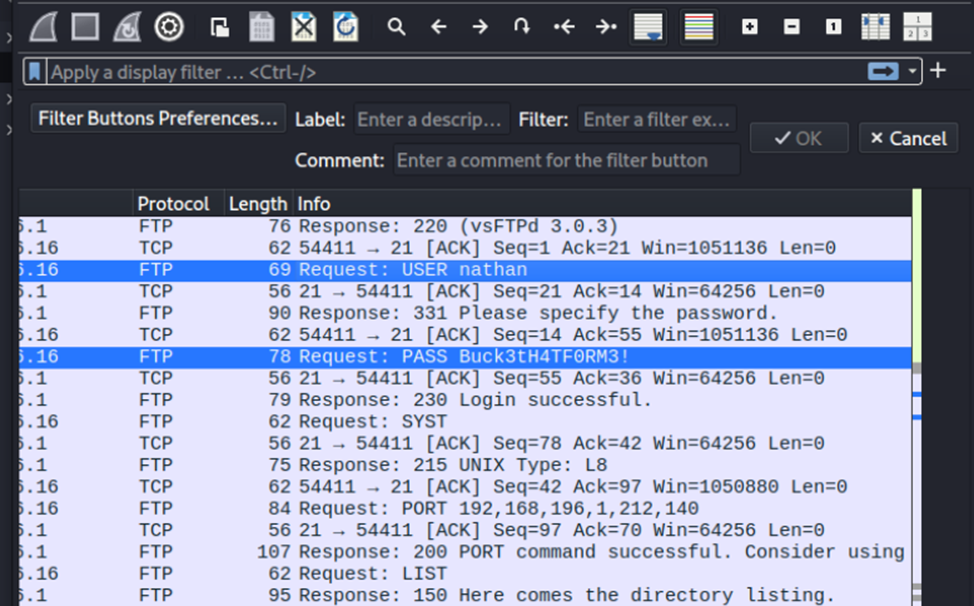Jump to the last packet
The height and width of the screenshot is (606, 974).
tap(606, 27)
